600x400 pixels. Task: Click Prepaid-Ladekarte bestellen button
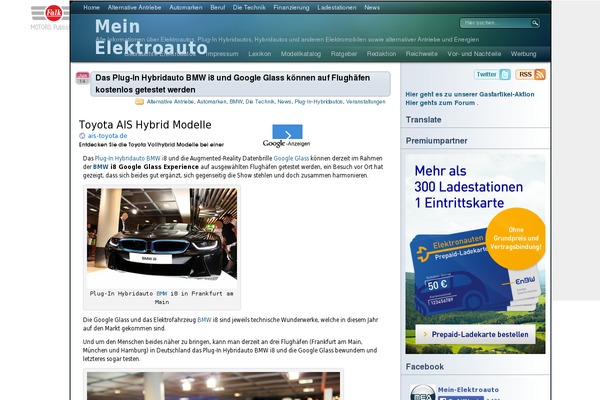[x=476, y=335]
